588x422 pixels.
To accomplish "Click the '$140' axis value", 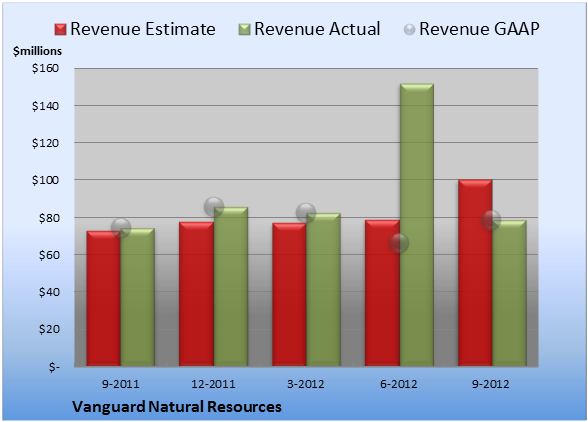I will [x=45, y=106].
